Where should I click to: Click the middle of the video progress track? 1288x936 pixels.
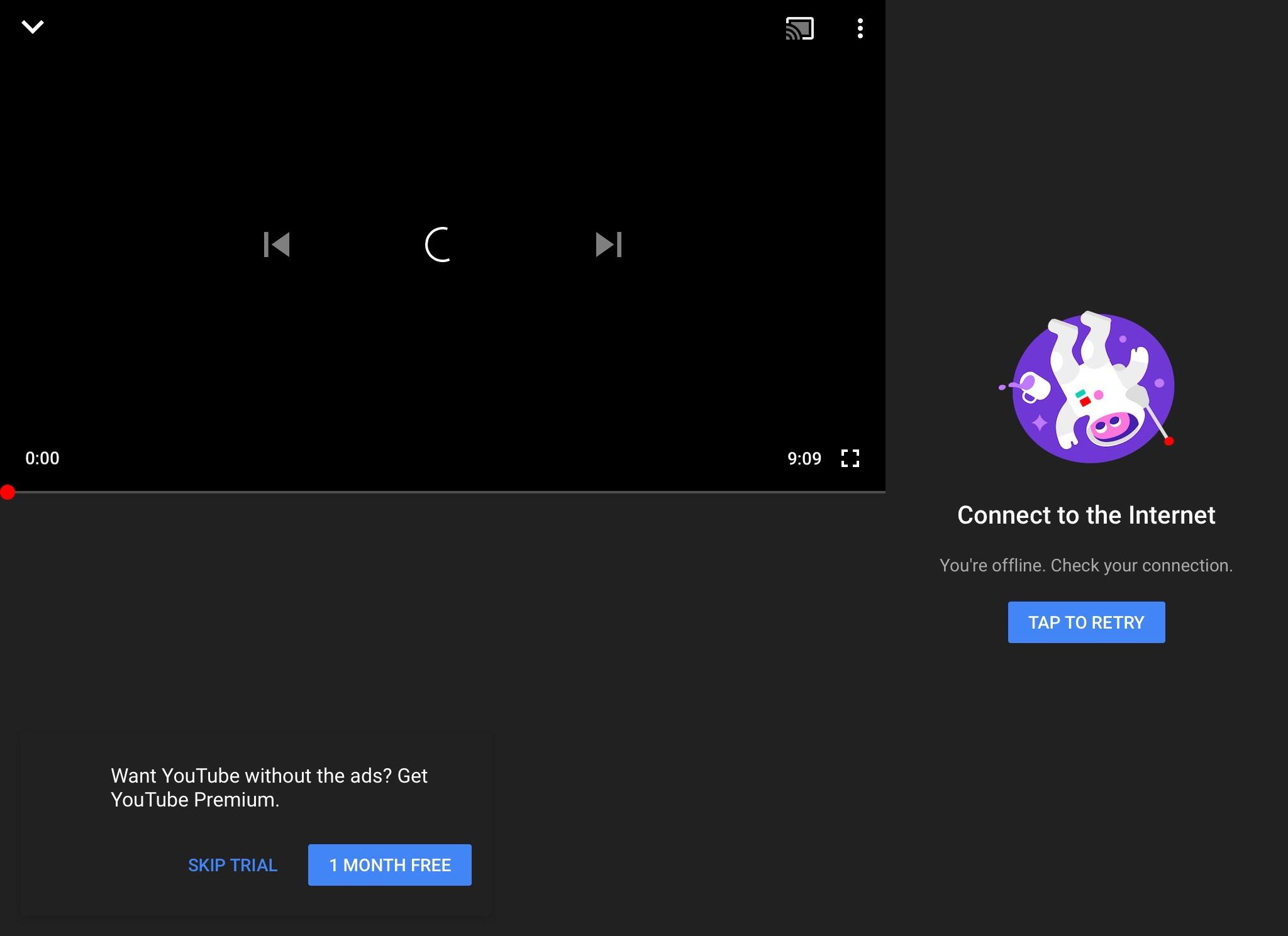click(443, 492)
